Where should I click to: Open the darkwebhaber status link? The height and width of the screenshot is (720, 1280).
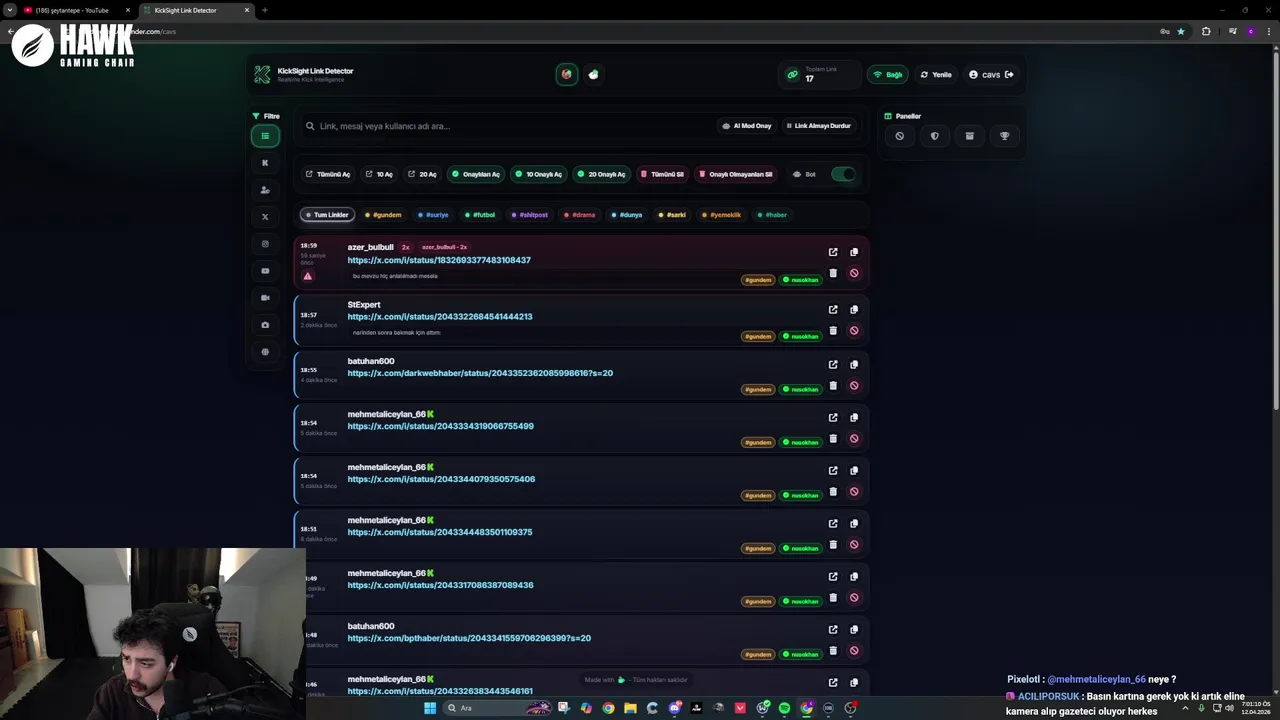(480, 373)
